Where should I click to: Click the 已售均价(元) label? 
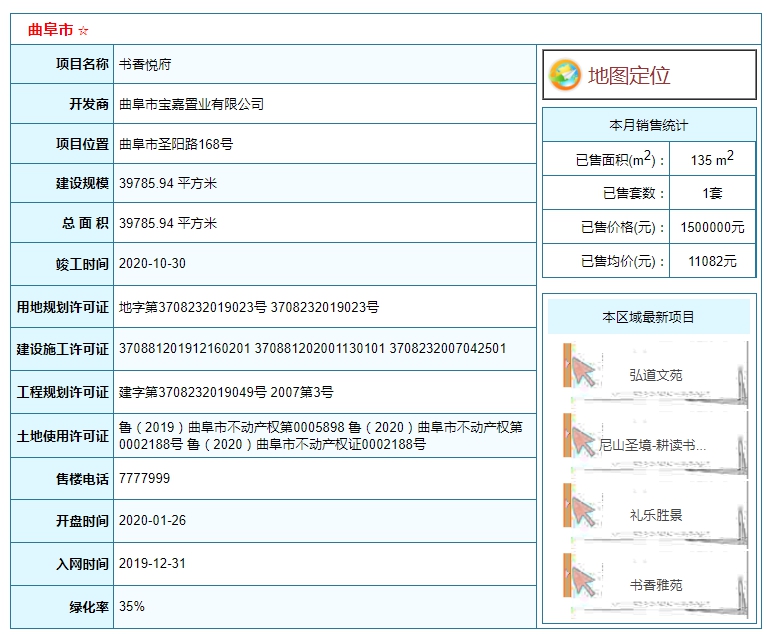(x=623, y=261)
